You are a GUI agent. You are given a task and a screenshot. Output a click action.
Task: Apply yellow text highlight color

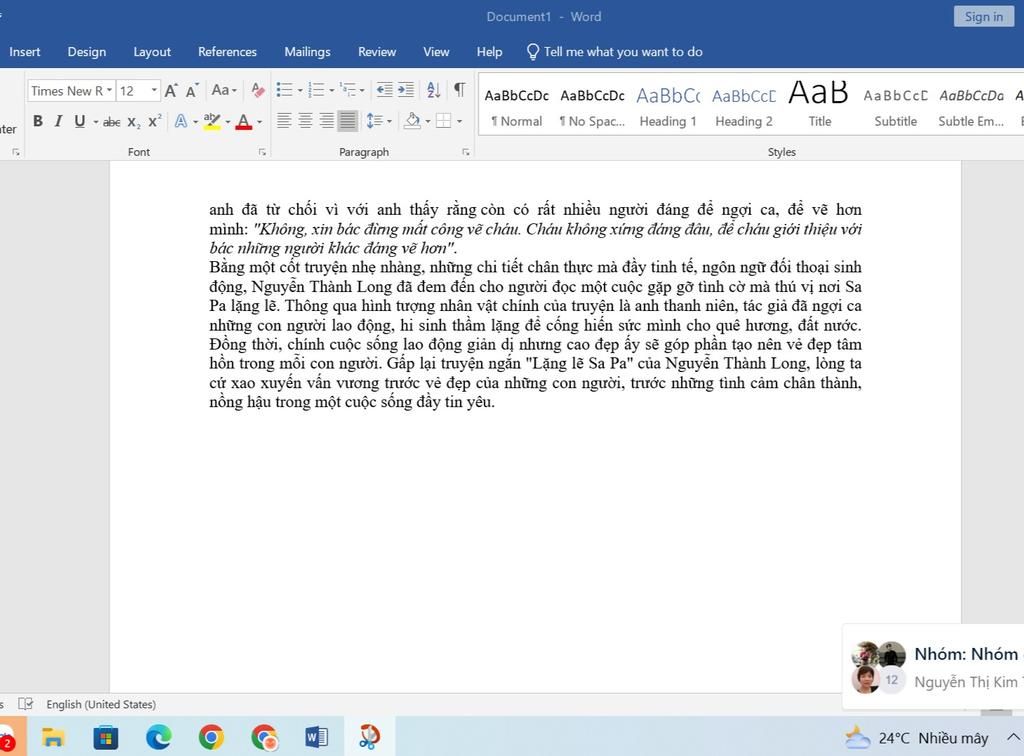click(x=212, y=121)
